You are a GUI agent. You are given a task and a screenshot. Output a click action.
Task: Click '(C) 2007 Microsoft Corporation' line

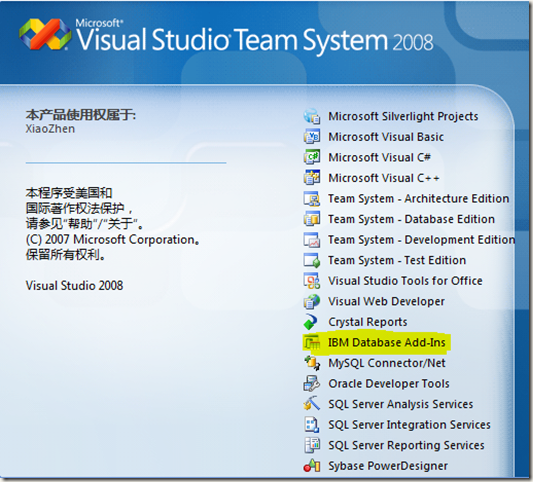click(113, 239)
